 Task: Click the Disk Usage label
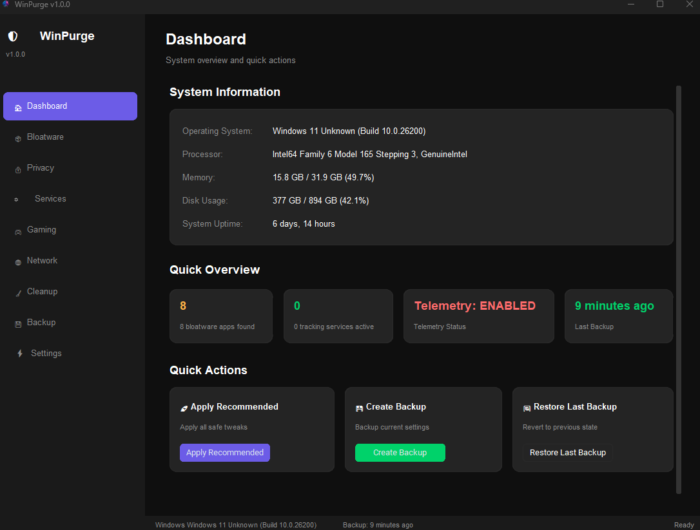[x=204, y=201]
